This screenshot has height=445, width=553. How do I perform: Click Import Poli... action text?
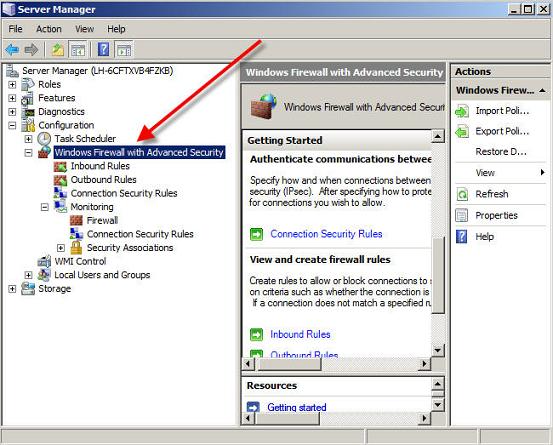(x=502, y=111)
